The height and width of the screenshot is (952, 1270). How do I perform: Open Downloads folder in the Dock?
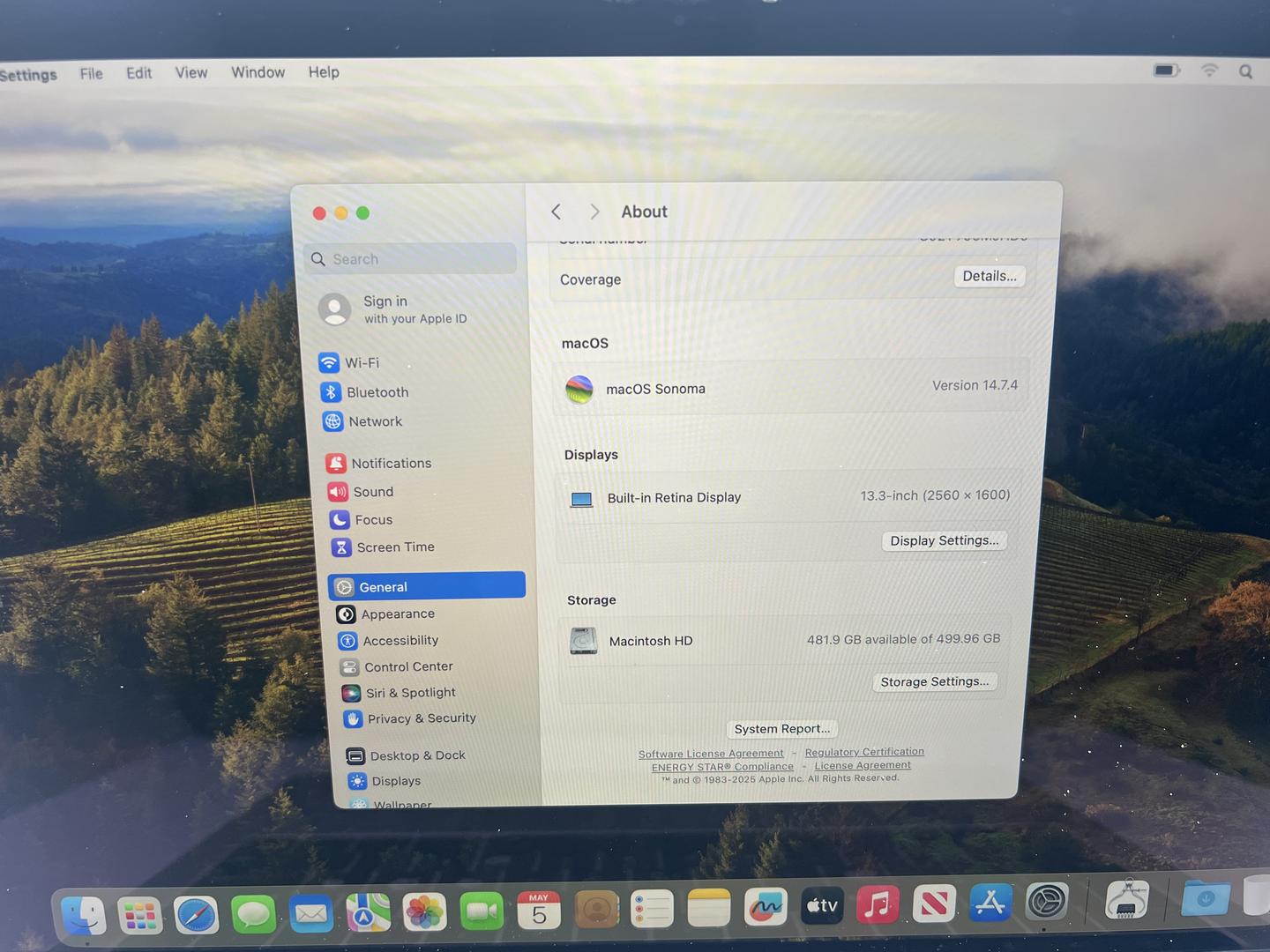(1205, 898)
